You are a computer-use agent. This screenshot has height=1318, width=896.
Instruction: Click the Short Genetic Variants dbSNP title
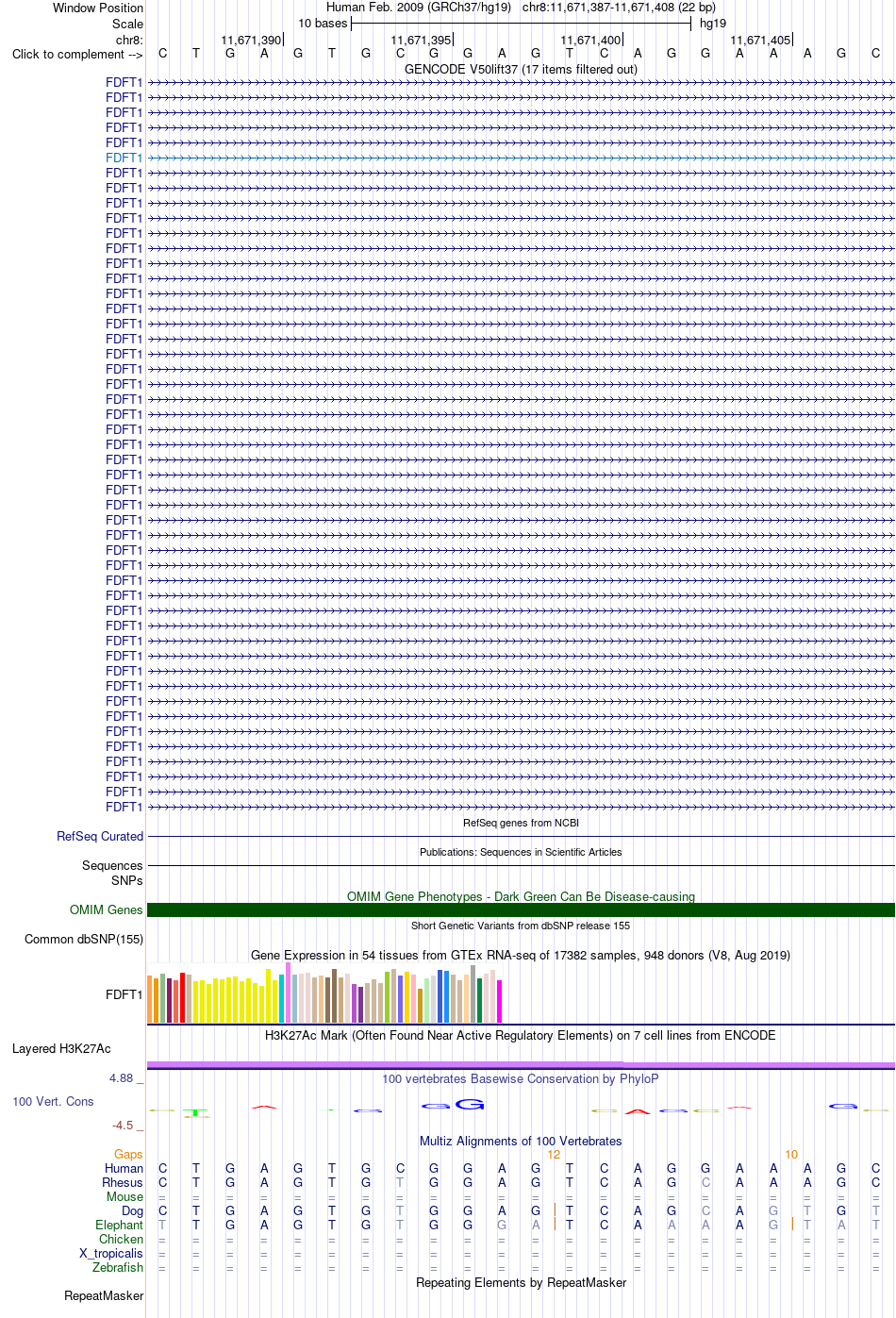[521, 926]
